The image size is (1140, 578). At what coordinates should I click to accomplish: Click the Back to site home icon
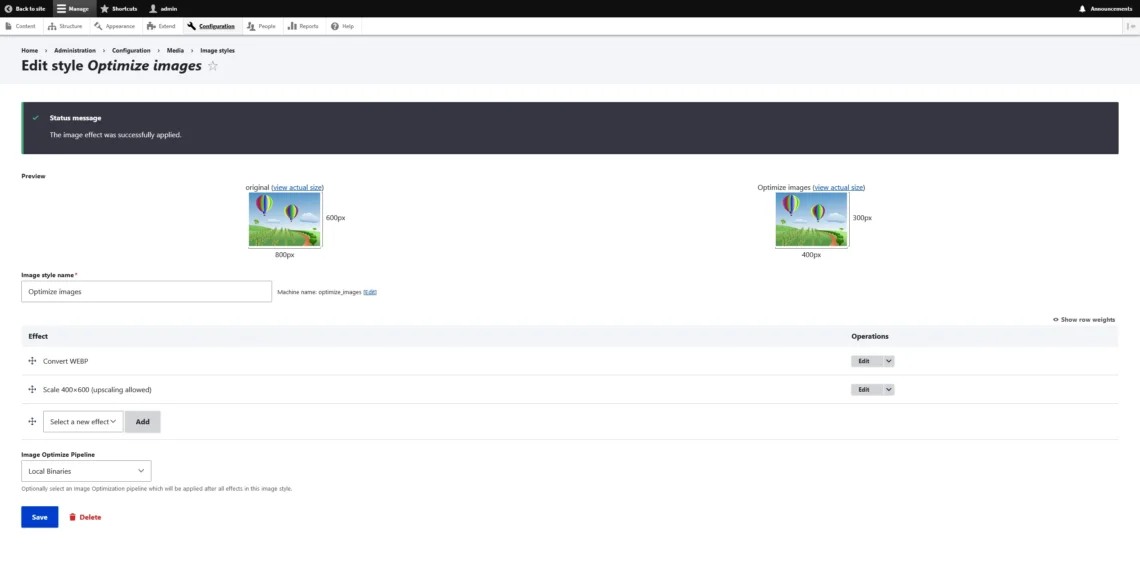click(x=8, y=8)
